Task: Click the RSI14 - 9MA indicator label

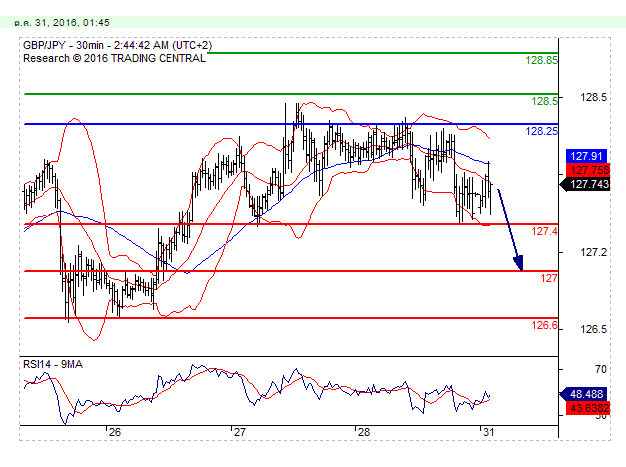Action: click(53, 363)
